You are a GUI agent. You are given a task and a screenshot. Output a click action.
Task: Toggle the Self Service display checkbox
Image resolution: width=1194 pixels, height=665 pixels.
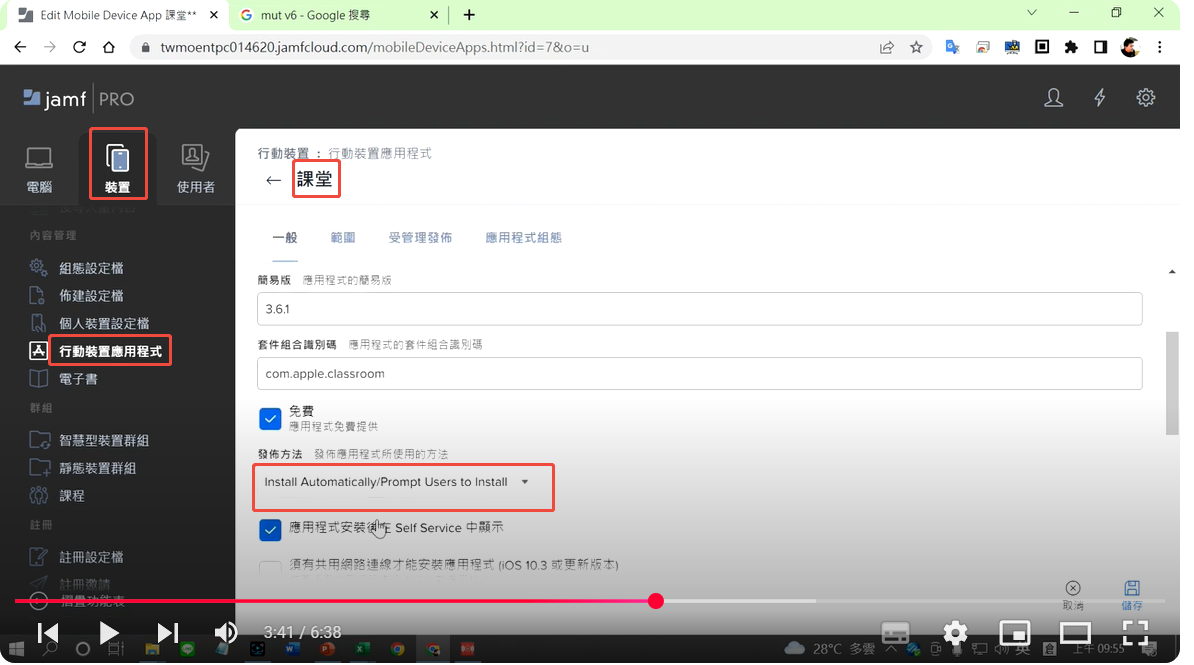click(x=270, y=529)
